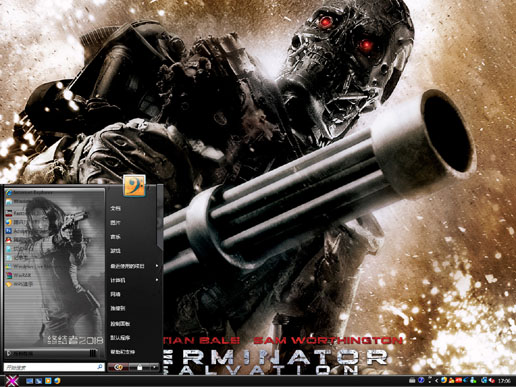Screen dimensions: 516x387
Task: Open browser globe icon in quick launch
Action: click(57, 381)
